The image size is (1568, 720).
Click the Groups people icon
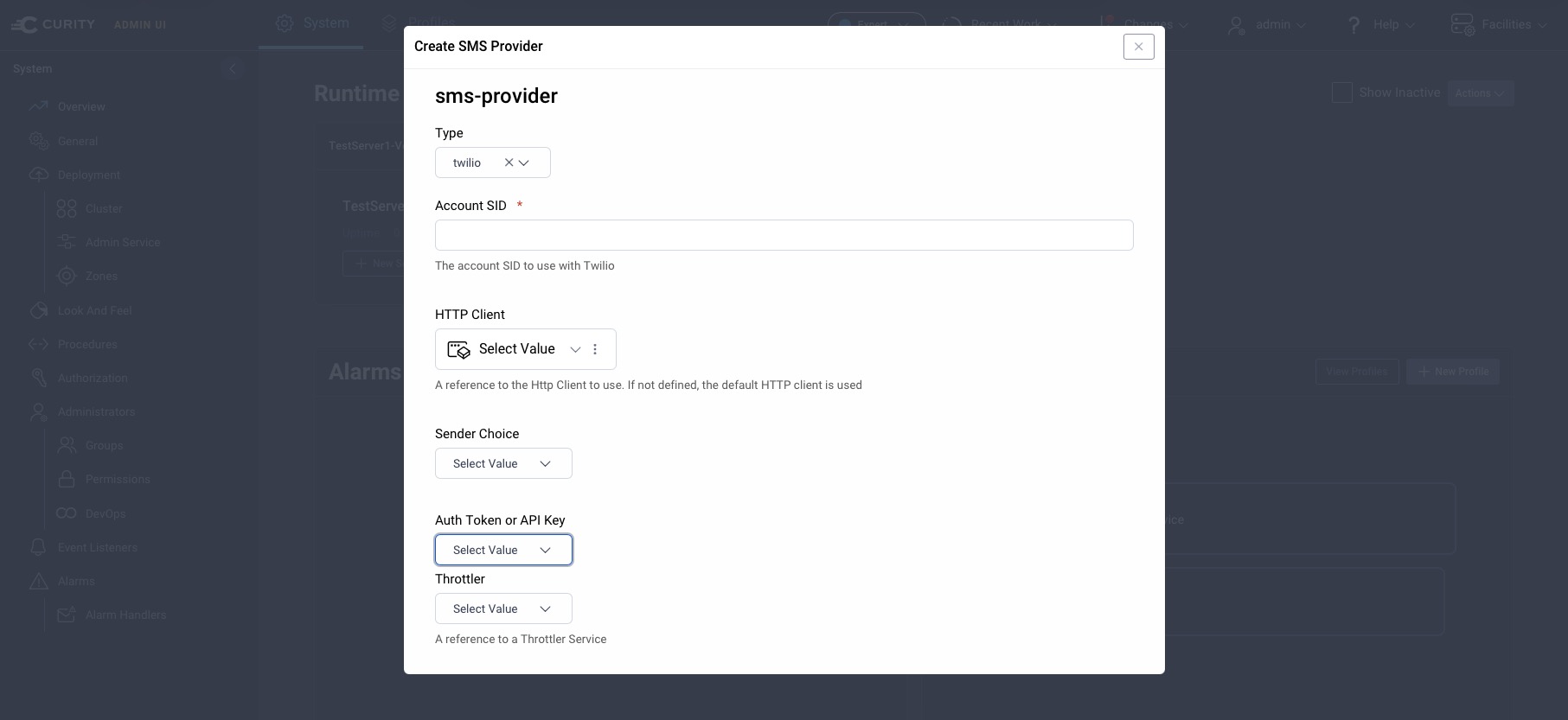click(67, 445)
